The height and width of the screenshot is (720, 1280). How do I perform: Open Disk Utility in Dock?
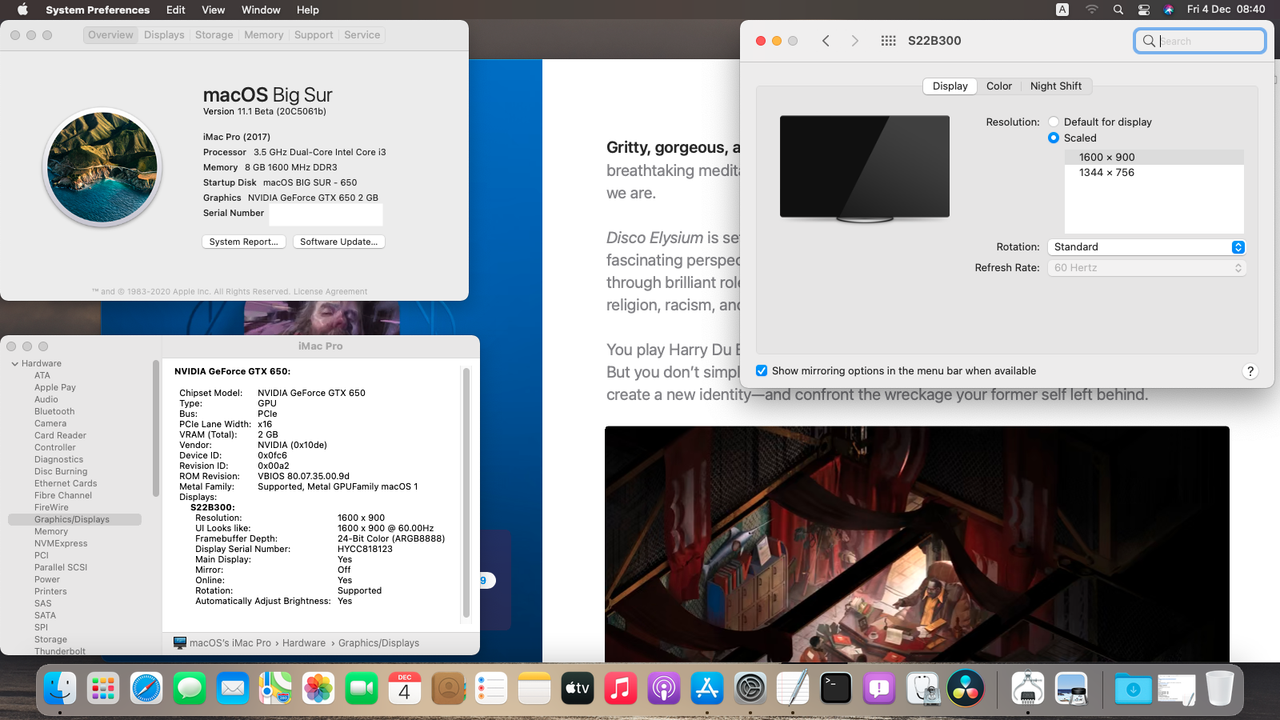click(x=922, y=688)
